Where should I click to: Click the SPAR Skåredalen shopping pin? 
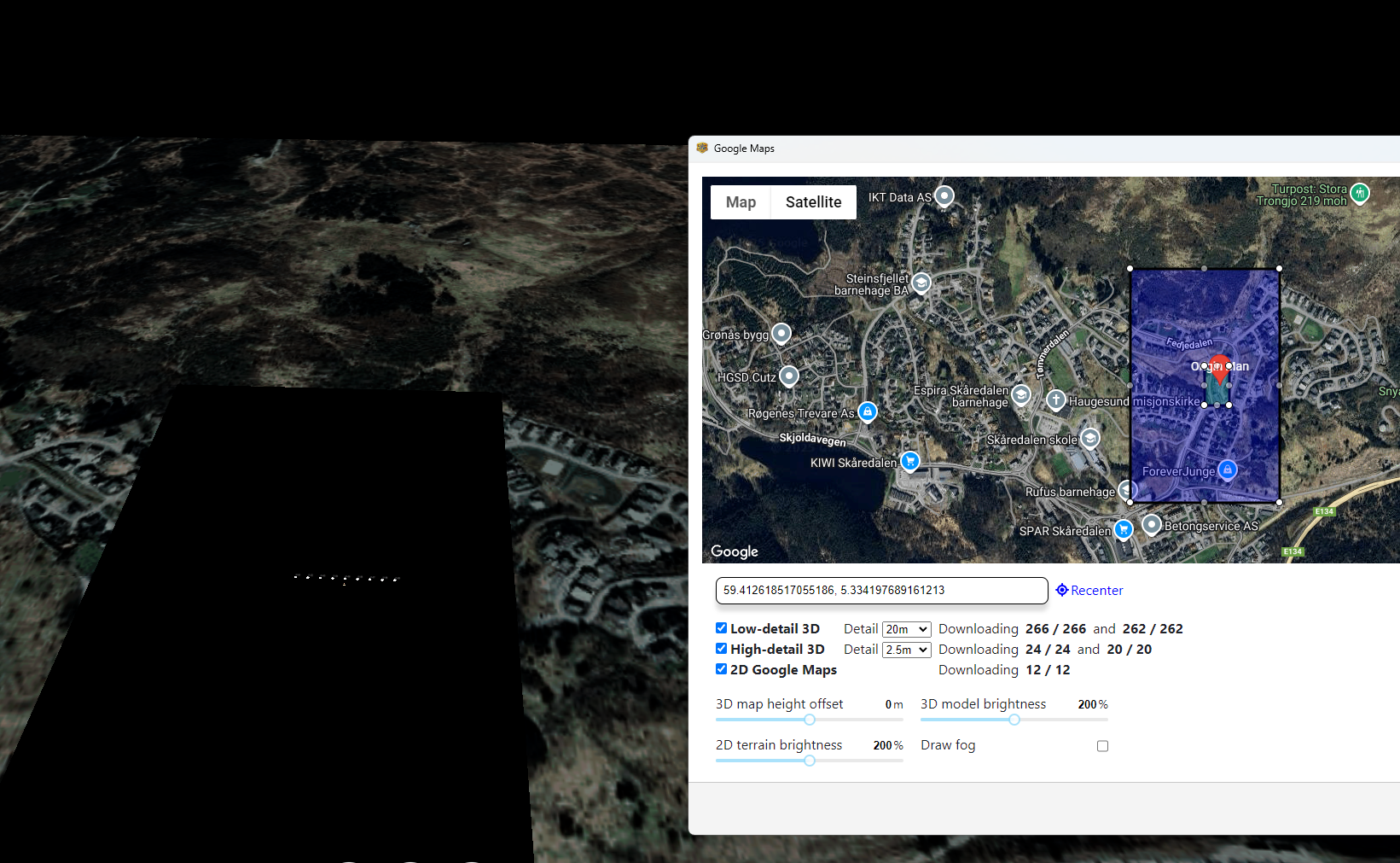[1123, 530]
